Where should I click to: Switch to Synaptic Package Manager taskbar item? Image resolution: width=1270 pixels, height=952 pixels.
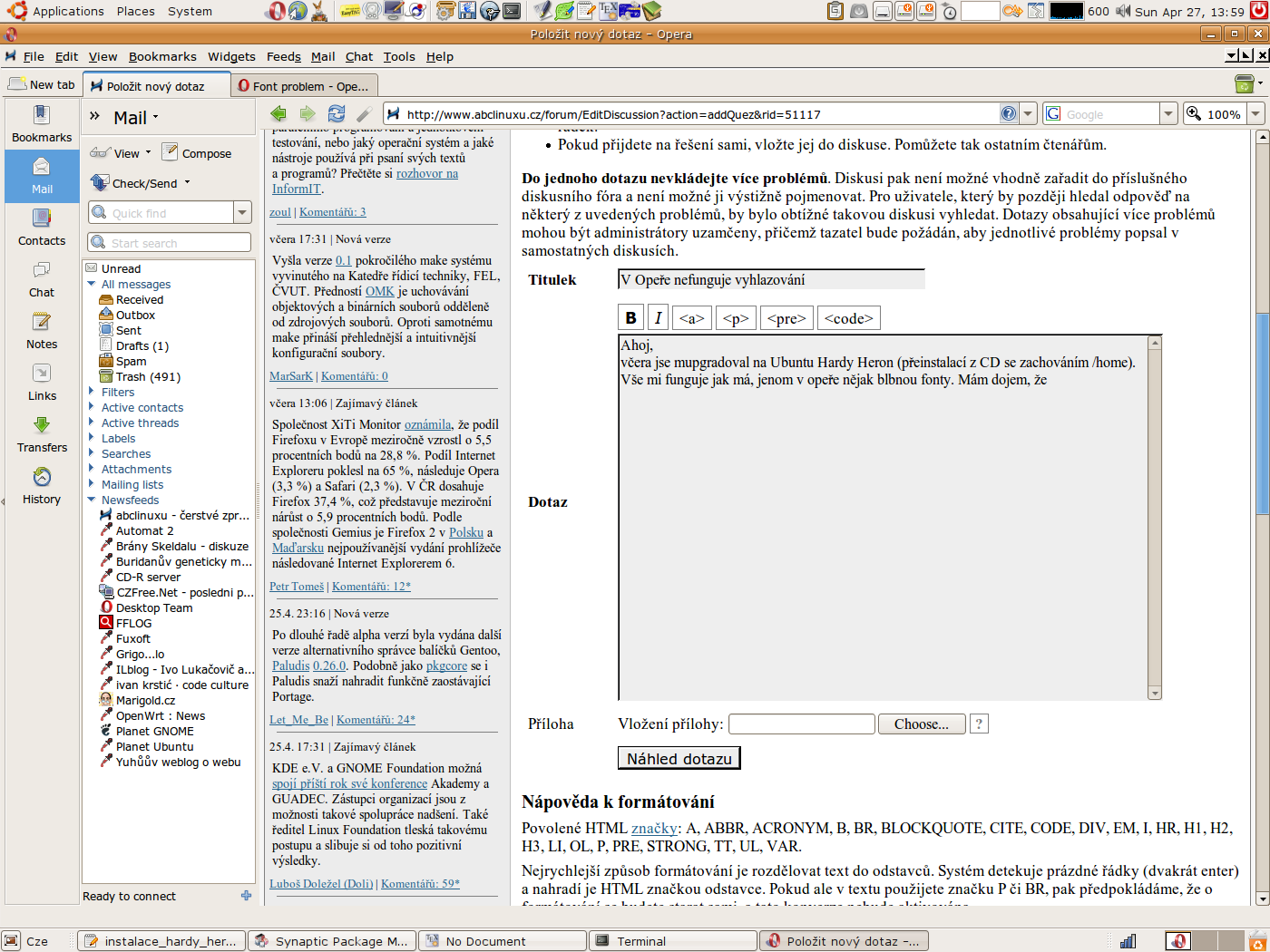(x=332, y=941)
